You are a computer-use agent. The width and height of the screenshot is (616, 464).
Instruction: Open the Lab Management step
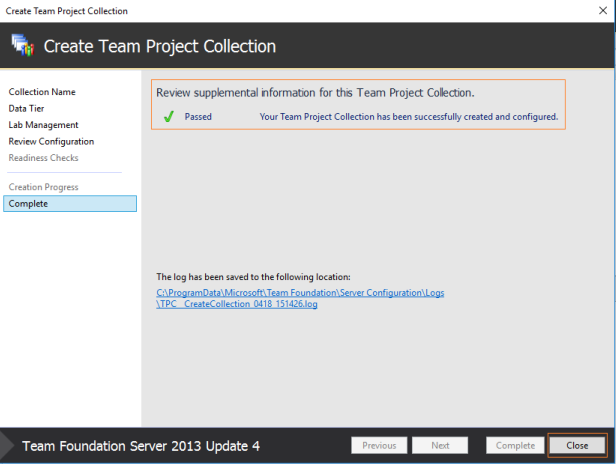click(43, 125)
